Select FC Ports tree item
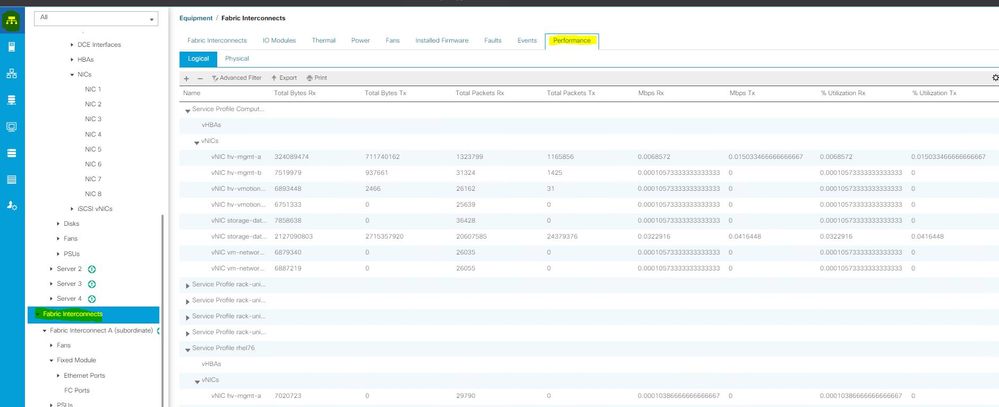 77,390
